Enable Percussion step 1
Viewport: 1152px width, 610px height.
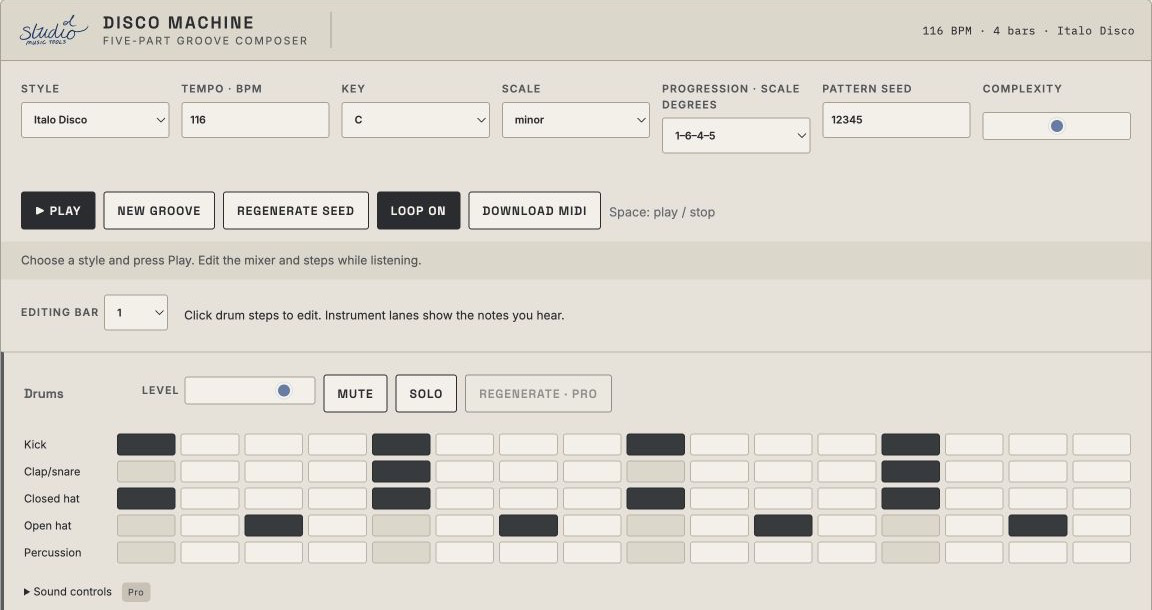coord(146,553)
